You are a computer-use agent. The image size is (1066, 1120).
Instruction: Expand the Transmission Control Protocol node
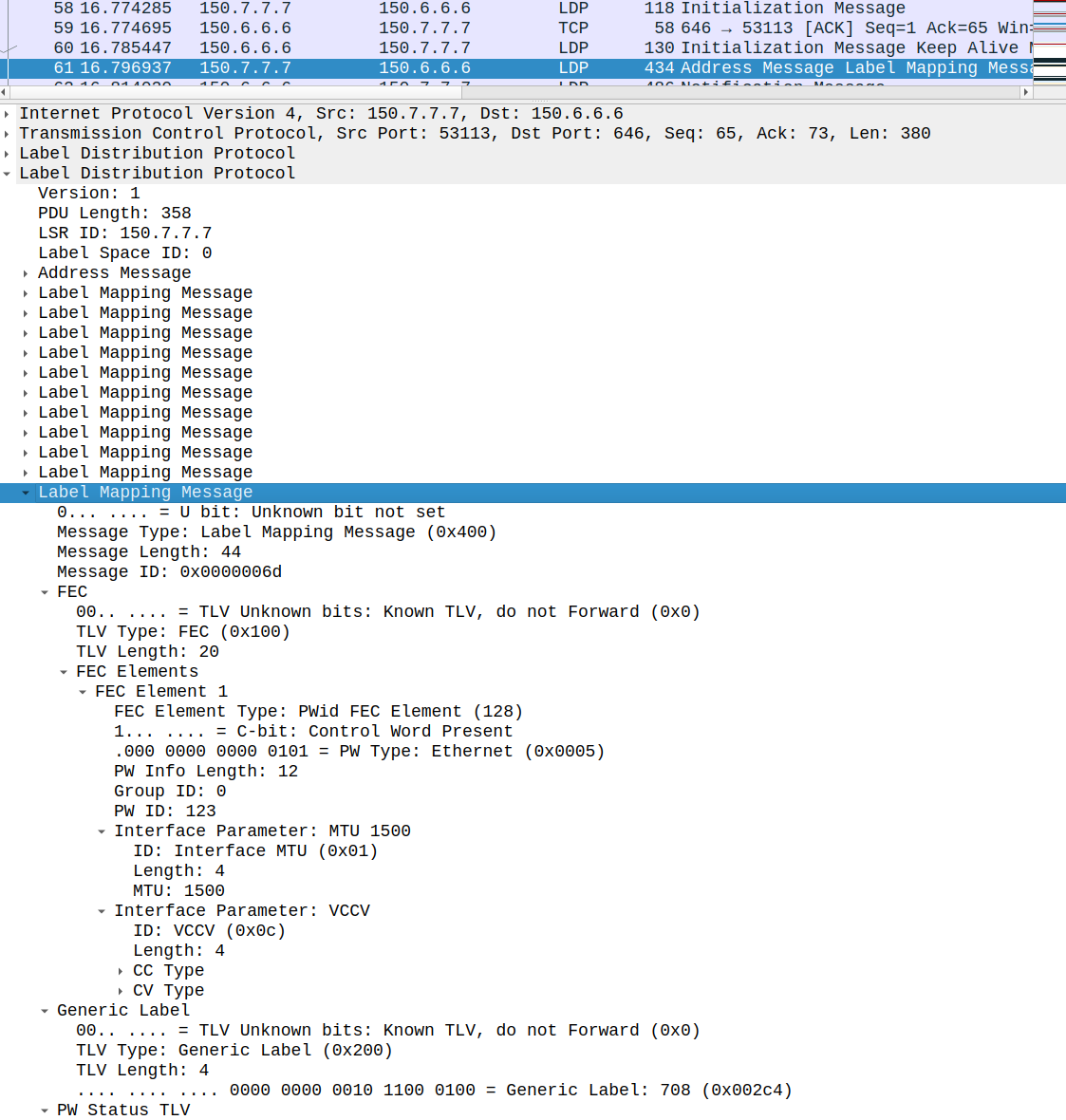pos(8,134)
